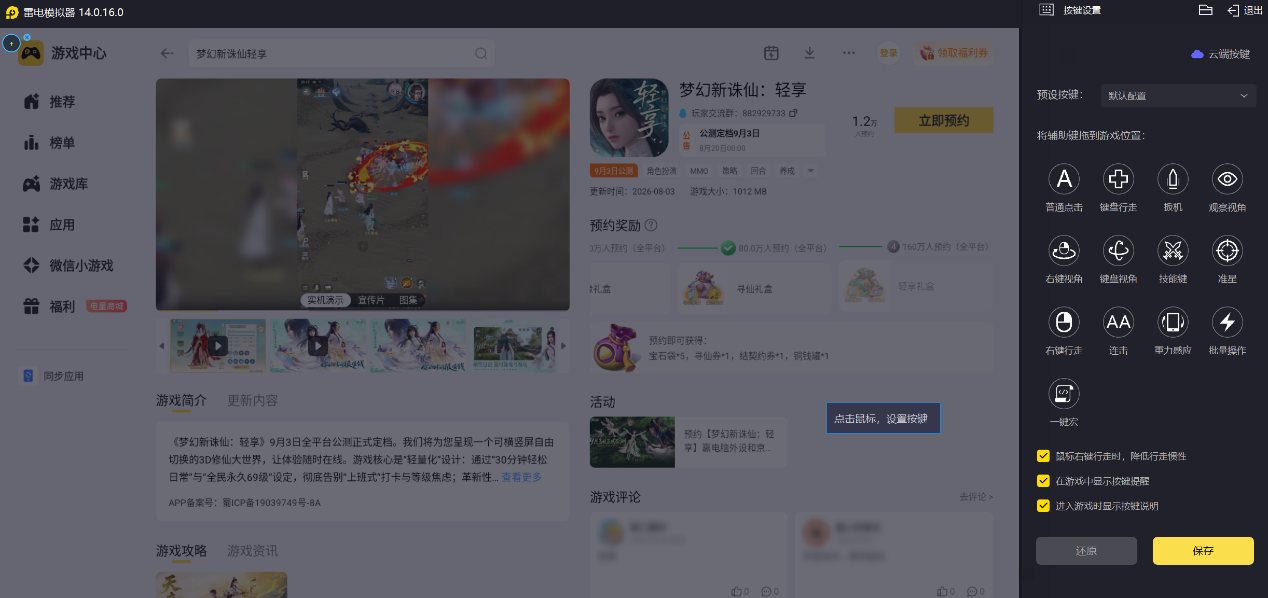Click the second video thumbnail in strip
This screenshot has width=1268, height=598.
[x=318, y=345]
